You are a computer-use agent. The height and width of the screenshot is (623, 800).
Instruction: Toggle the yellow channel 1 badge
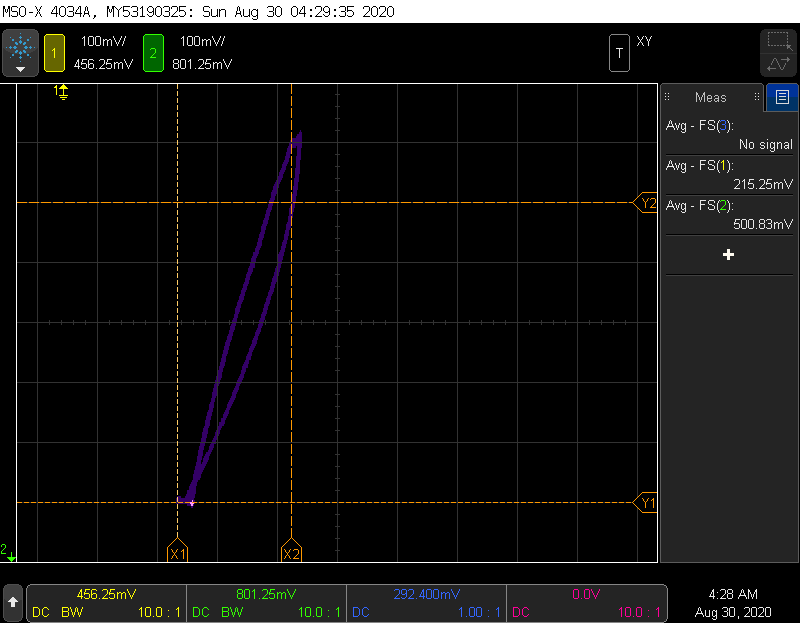[53, 53]
